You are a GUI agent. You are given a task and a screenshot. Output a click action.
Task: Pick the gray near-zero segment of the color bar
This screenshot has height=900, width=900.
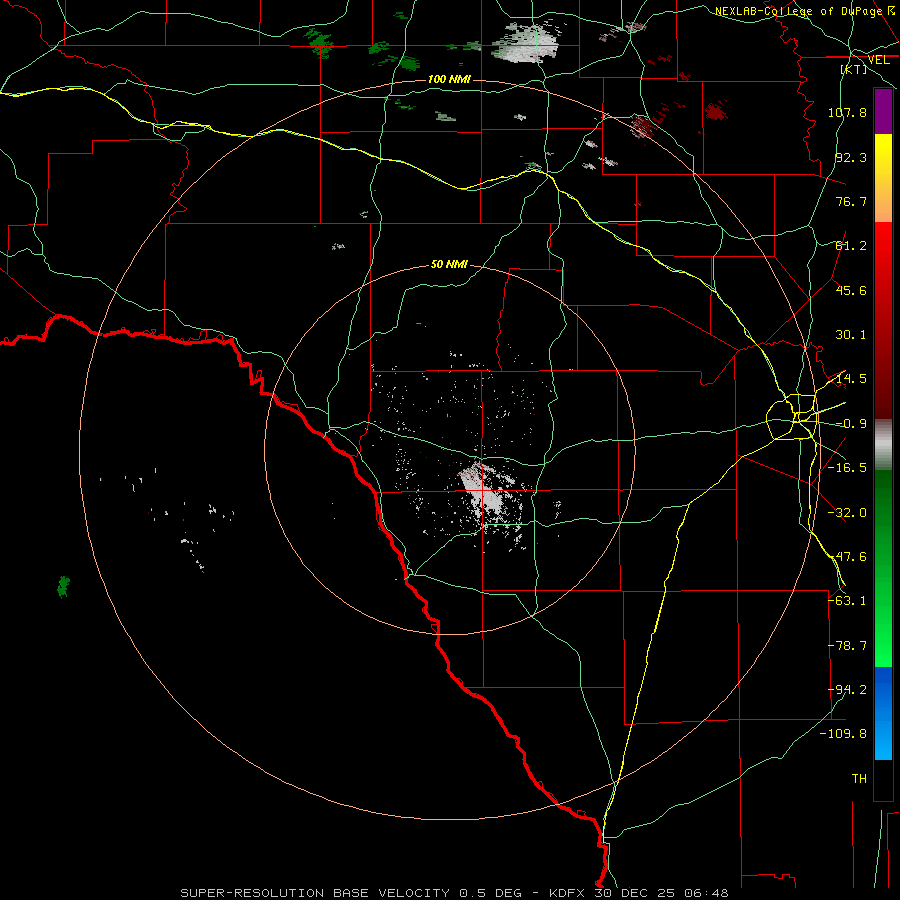tap(883, 445)
